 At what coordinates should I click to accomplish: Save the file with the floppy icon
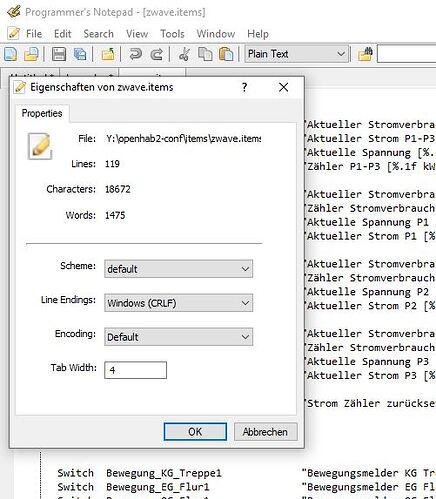point(59,54)
